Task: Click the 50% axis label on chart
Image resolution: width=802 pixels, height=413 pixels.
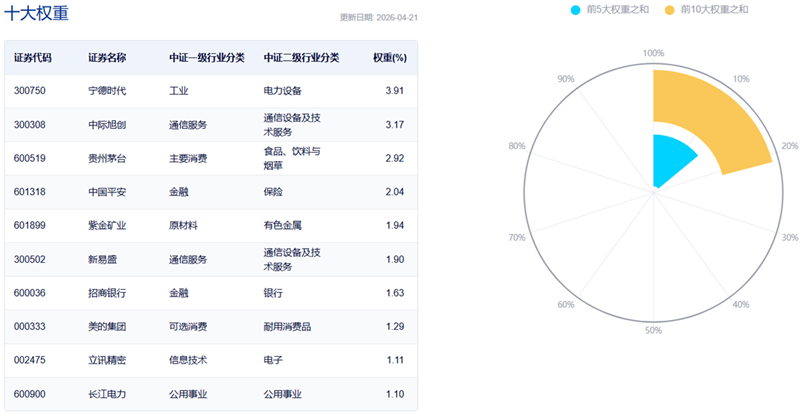Action: 653,330
